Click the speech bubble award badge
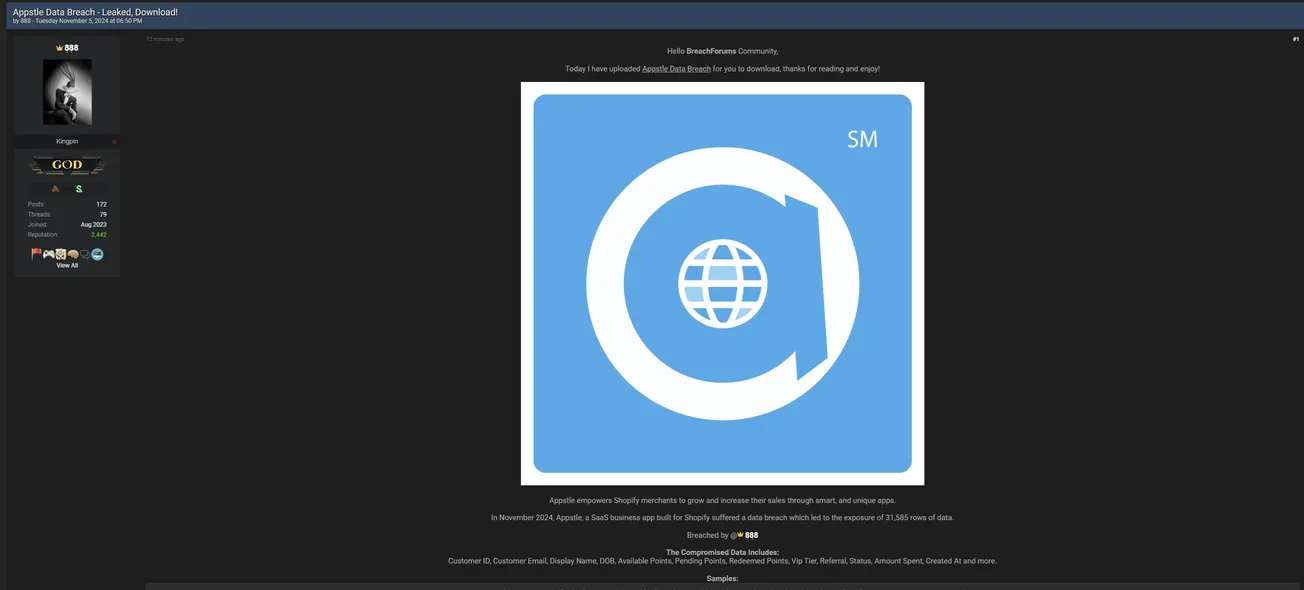1304x590 pixels. point(85,254)
